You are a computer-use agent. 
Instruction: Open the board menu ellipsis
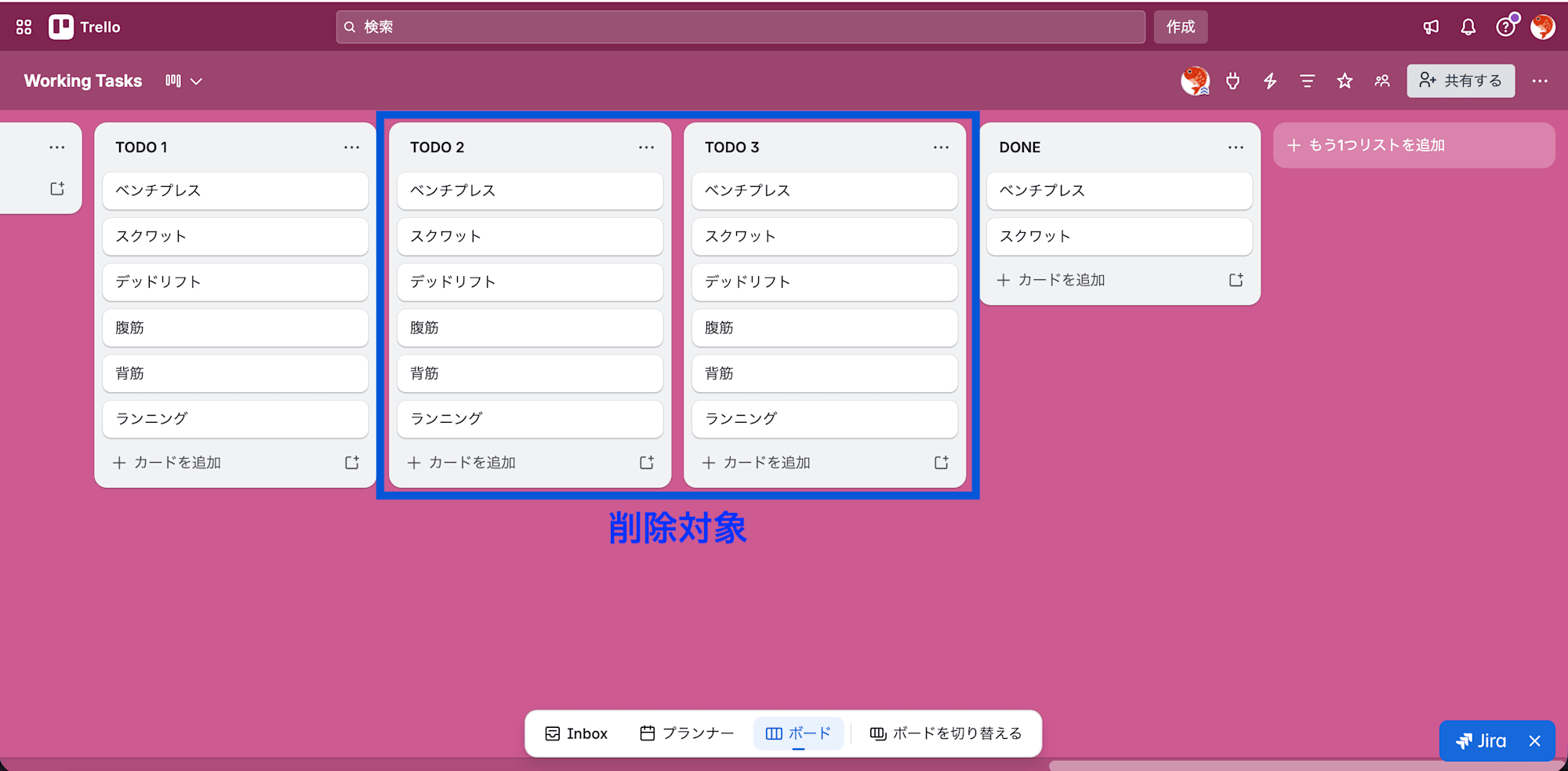click(x=1540, y=81)
